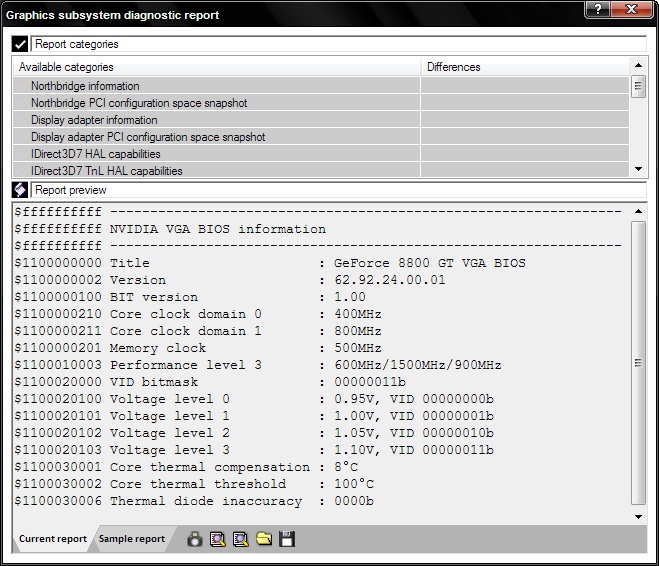The height and width of the screenshot is (566, 659).
Task: Click the help question mark button
Action: pyautogui.click(x=597, y=9)
